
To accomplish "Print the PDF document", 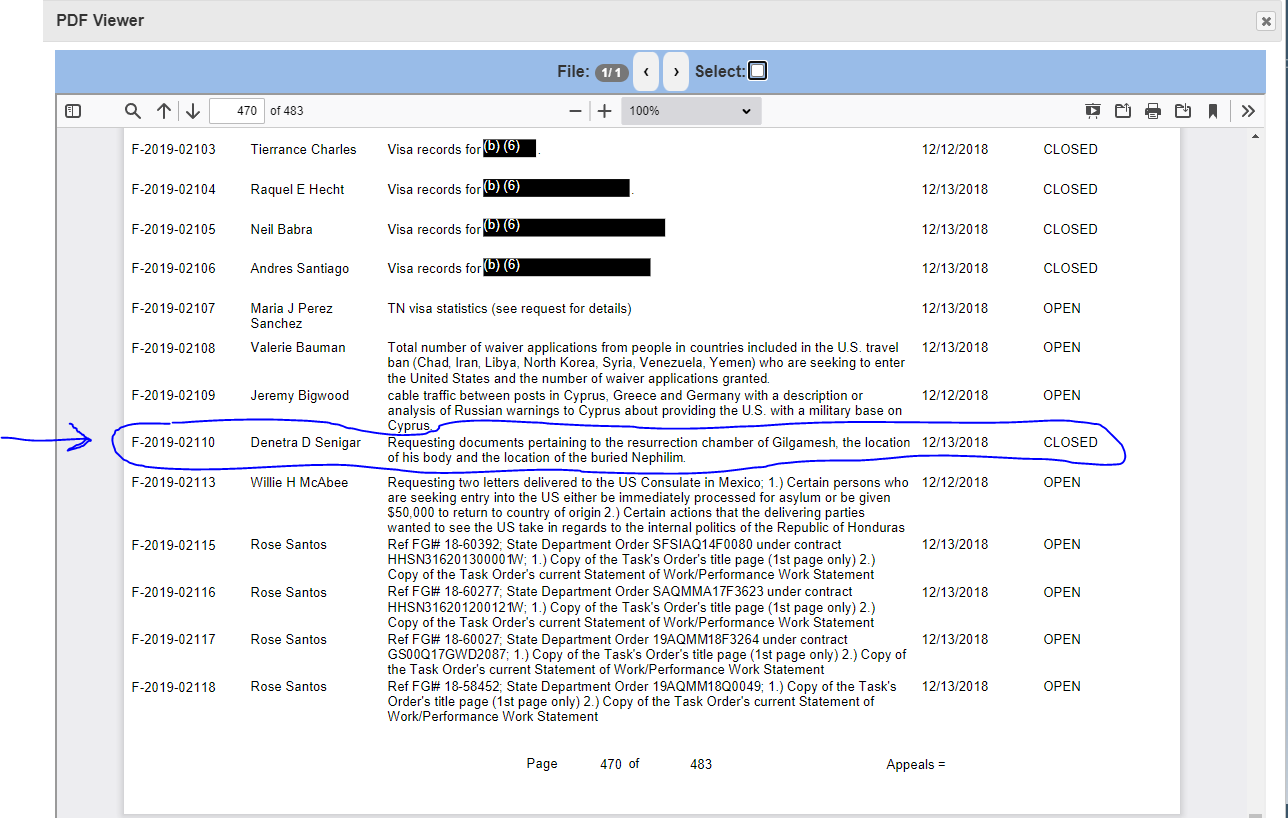I will (x=1153, y=111).
